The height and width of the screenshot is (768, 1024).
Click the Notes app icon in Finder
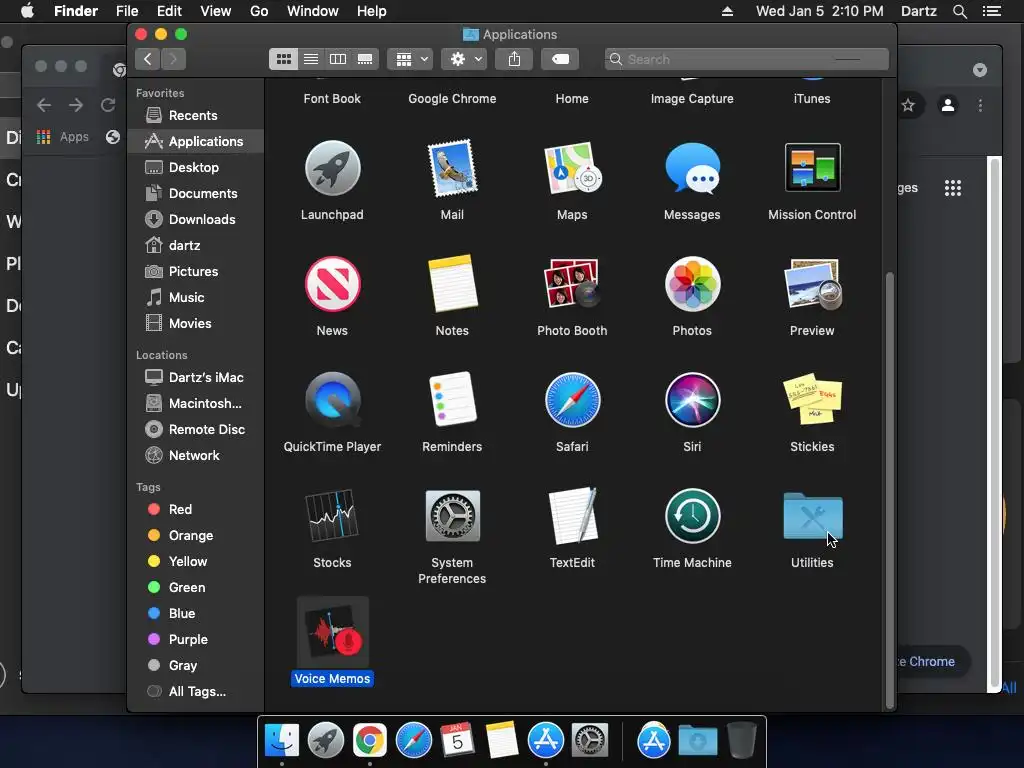pos(452,284)
